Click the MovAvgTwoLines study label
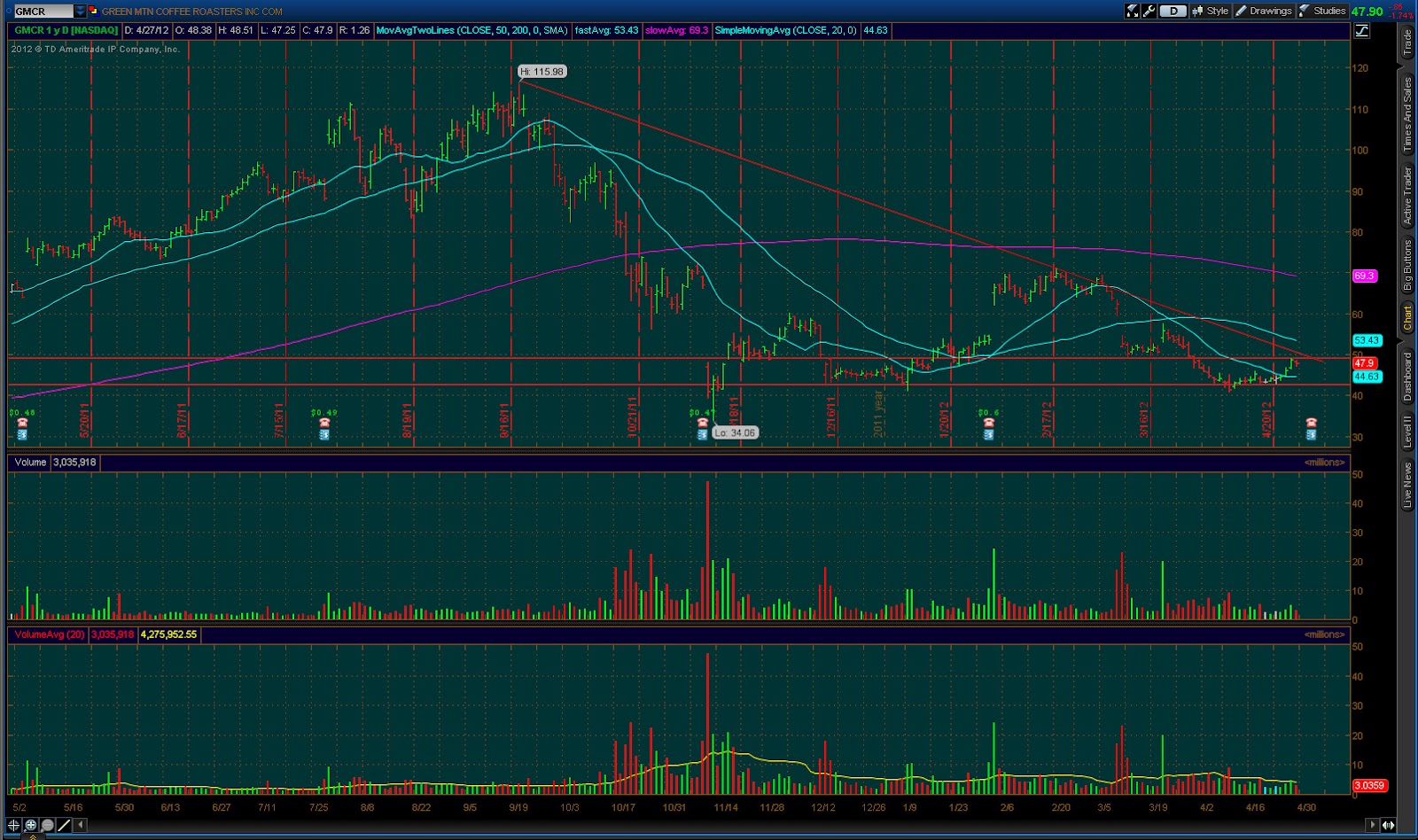 click(471, 30)
